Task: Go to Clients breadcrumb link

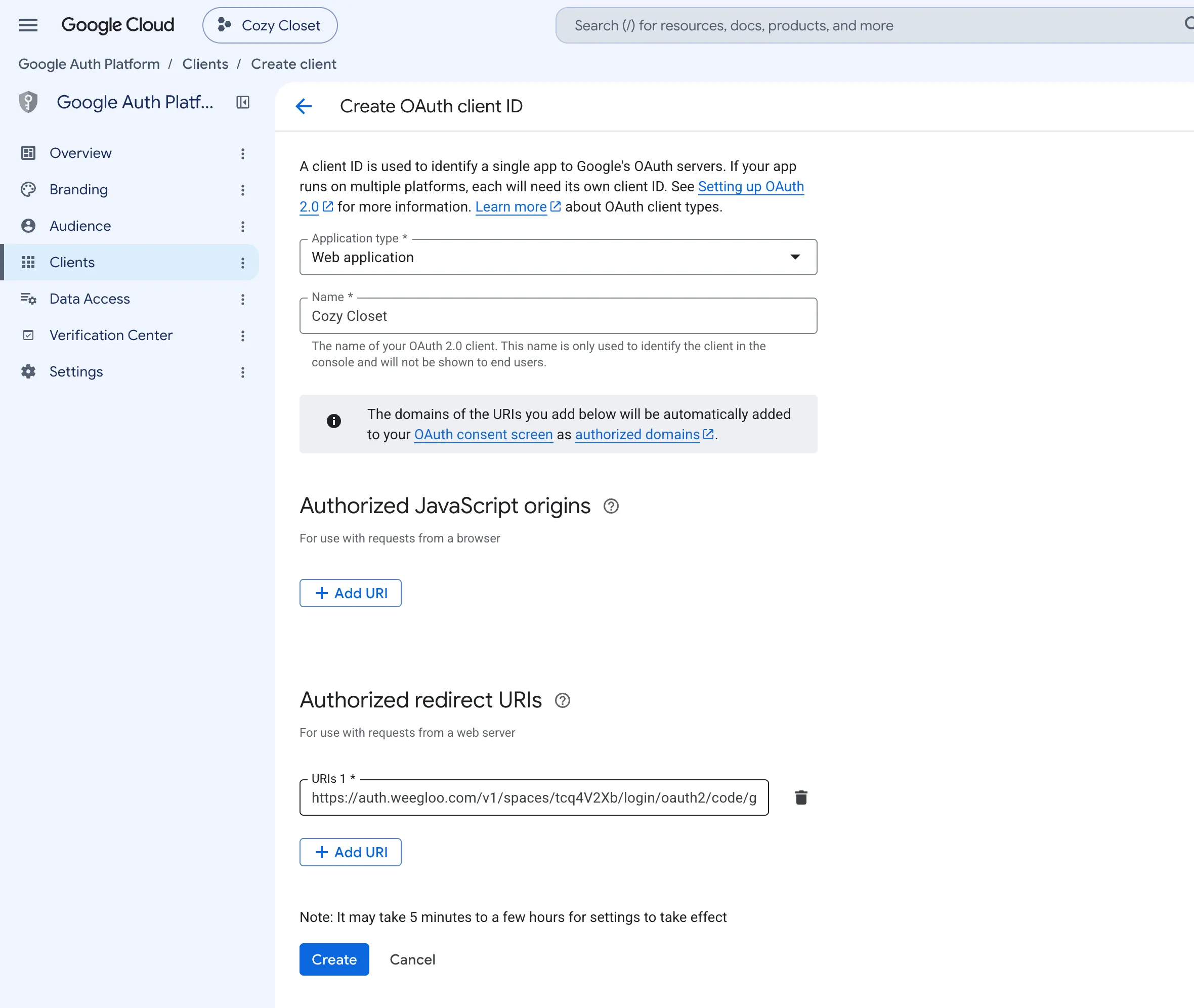Action: pos(205,64)
